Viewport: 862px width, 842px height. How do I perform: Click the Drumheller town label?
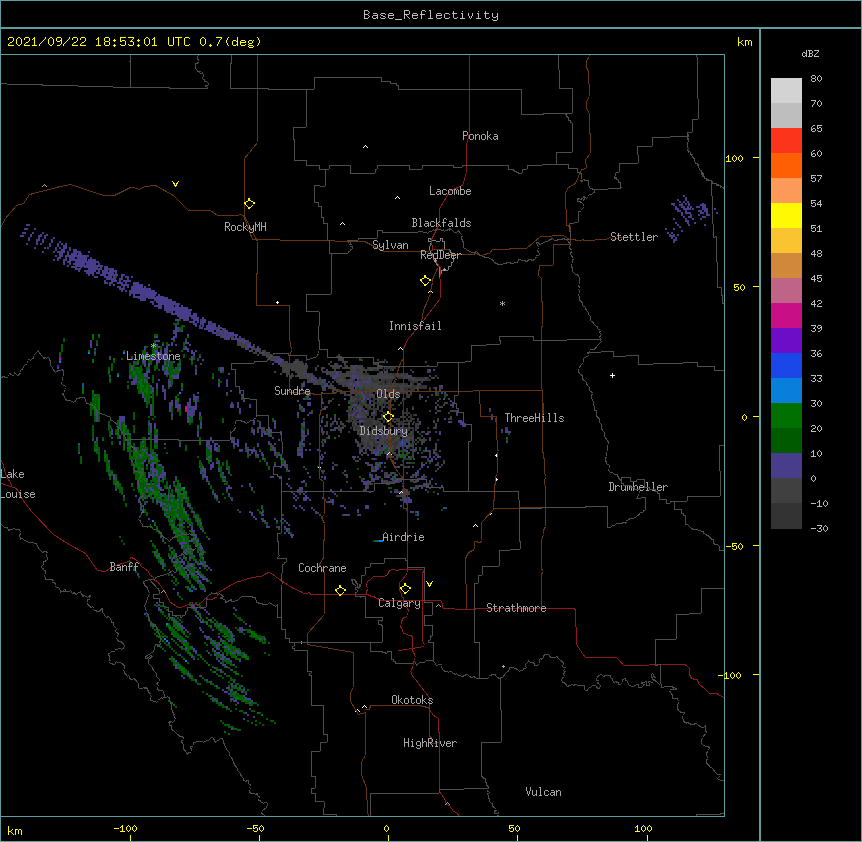pyautogui.click(x=638, y=487)
